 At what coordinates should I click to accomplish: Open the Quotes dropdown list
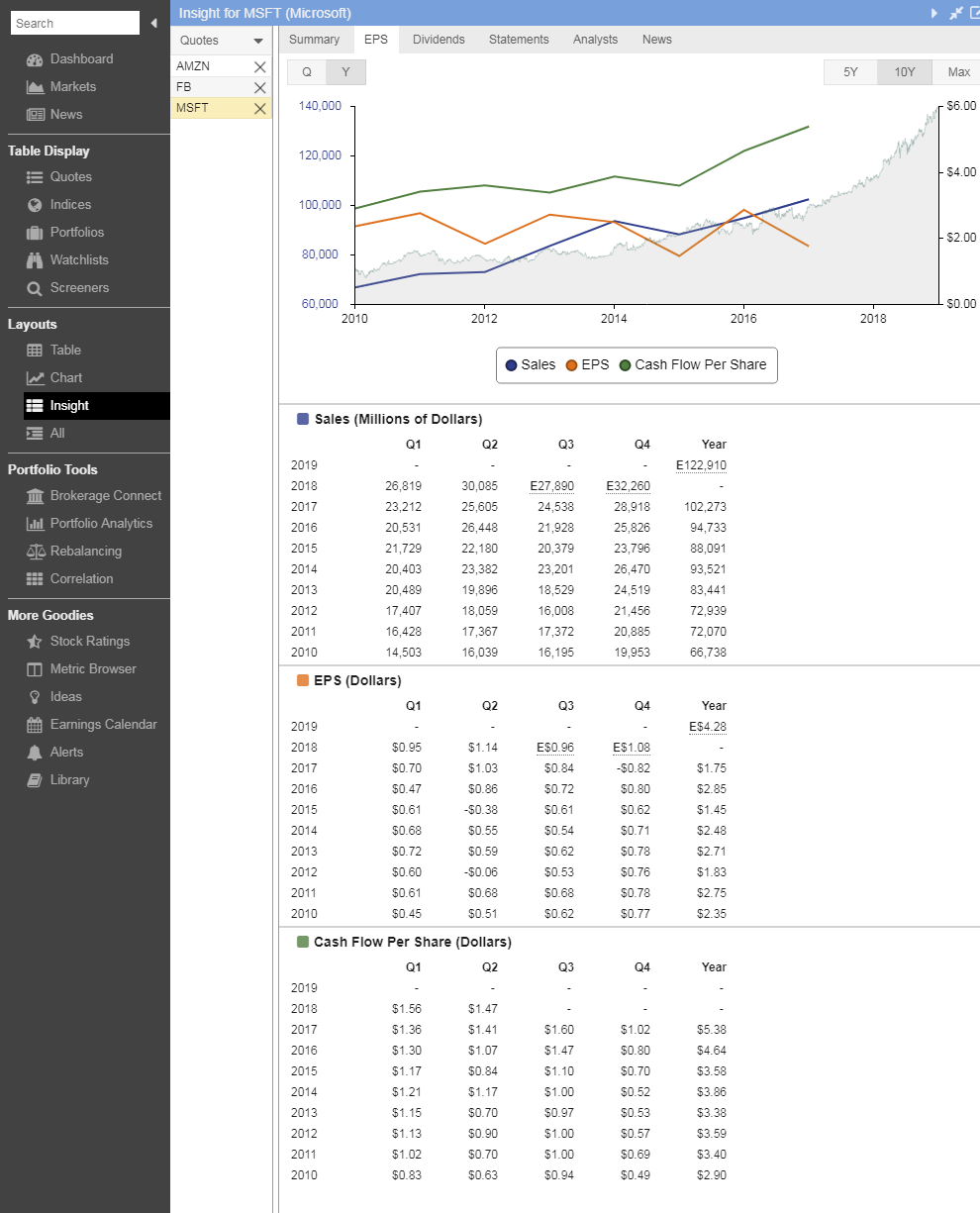[222, 41]
